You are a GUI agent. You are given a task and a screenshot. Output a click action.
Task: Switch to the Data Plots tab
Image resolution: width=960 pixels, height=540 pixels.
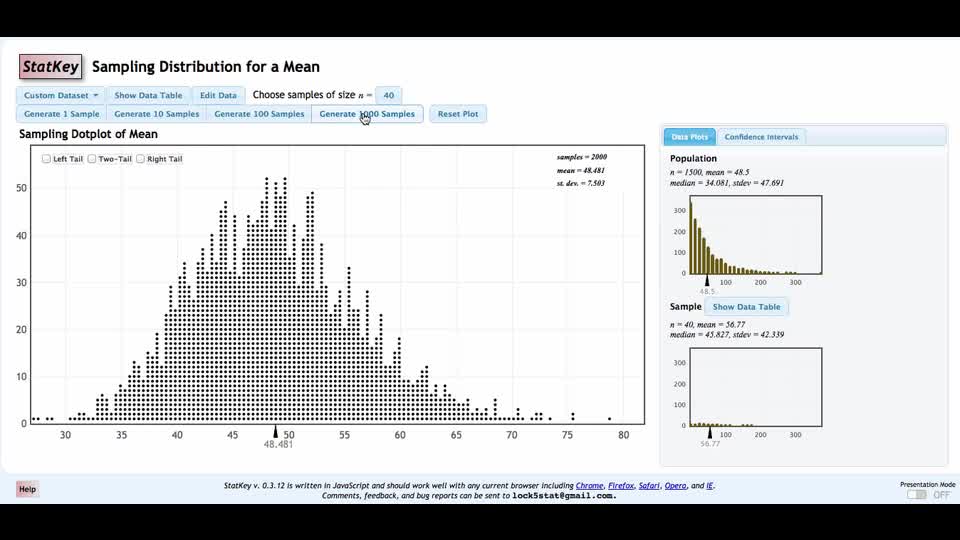[x=689, y=137]
